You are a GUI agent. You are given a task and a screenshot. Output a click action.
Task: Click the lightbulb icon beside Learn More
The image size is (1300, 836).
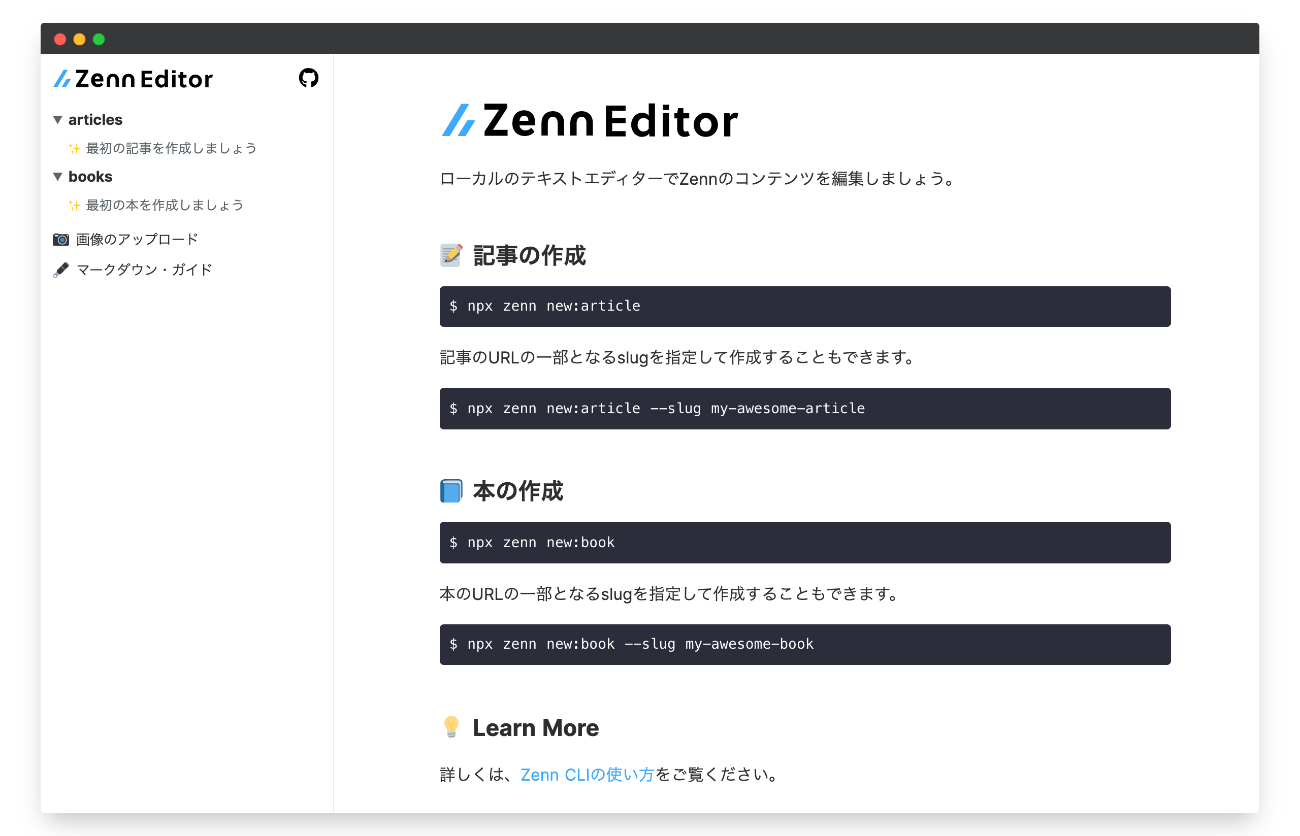[x=450, y=727]
